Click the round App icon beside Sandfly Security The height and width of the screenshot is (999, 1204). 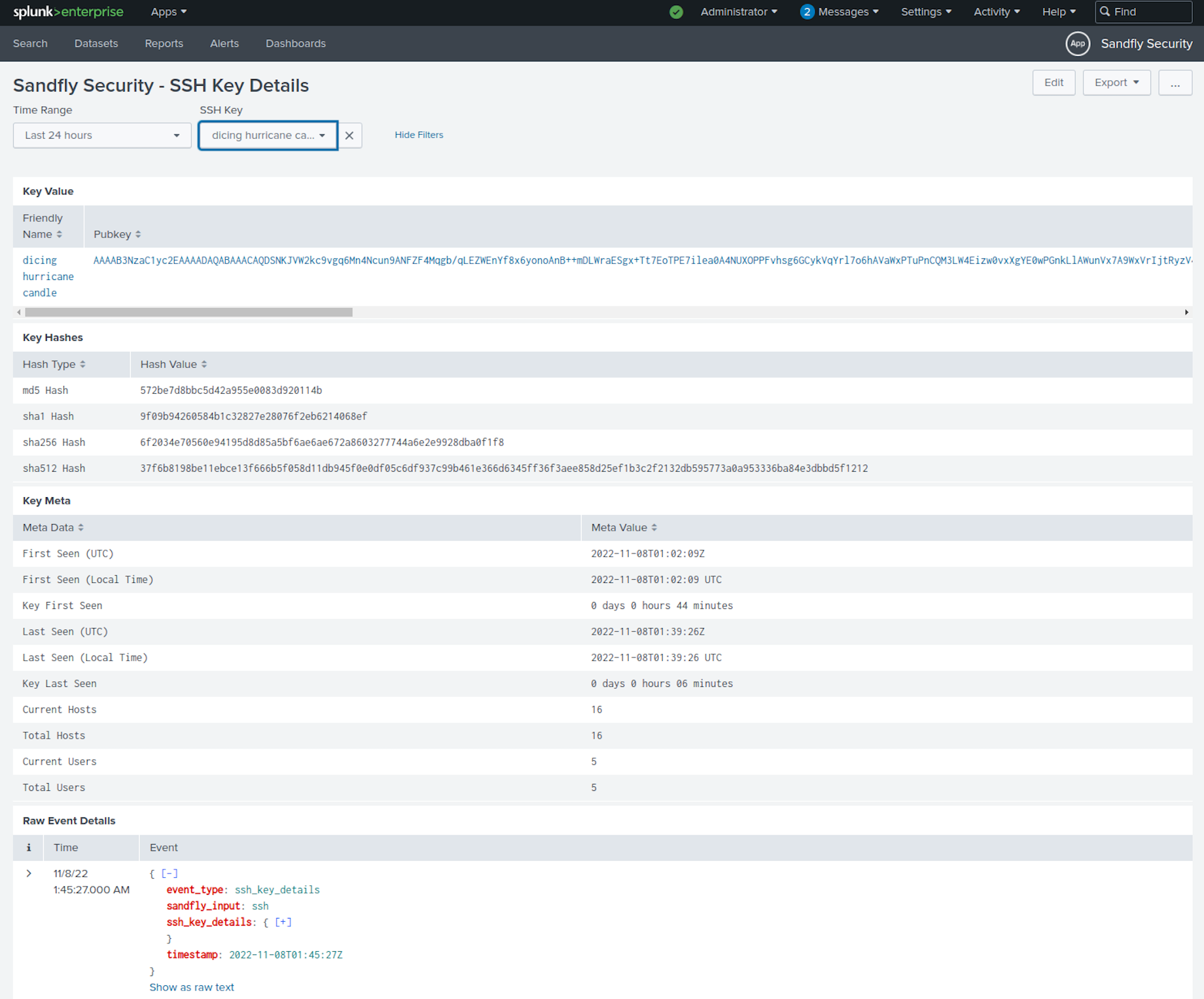[1078, 44]
